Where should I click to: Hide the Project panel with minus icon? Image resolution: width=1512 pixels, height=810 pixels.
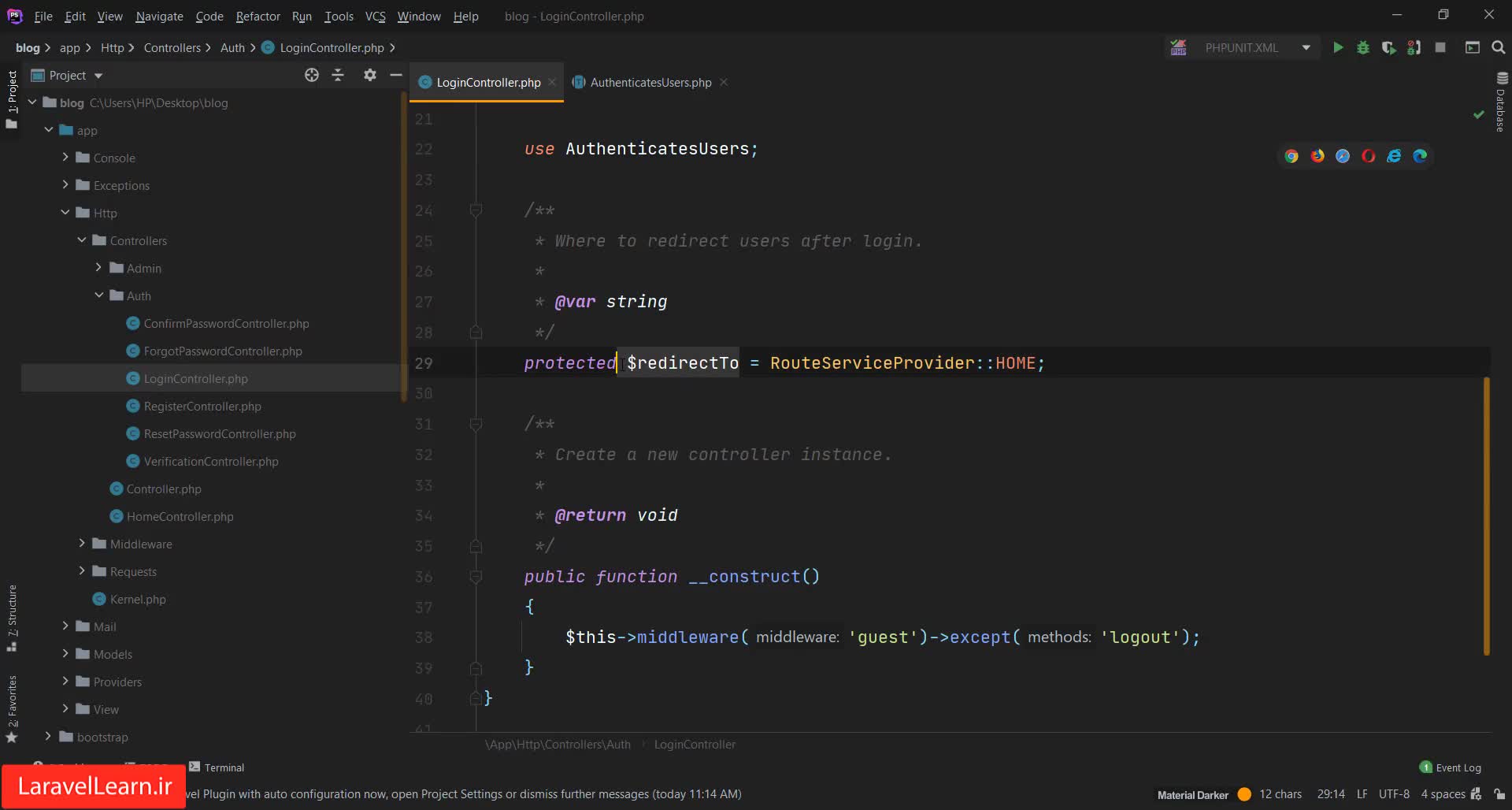395,75
